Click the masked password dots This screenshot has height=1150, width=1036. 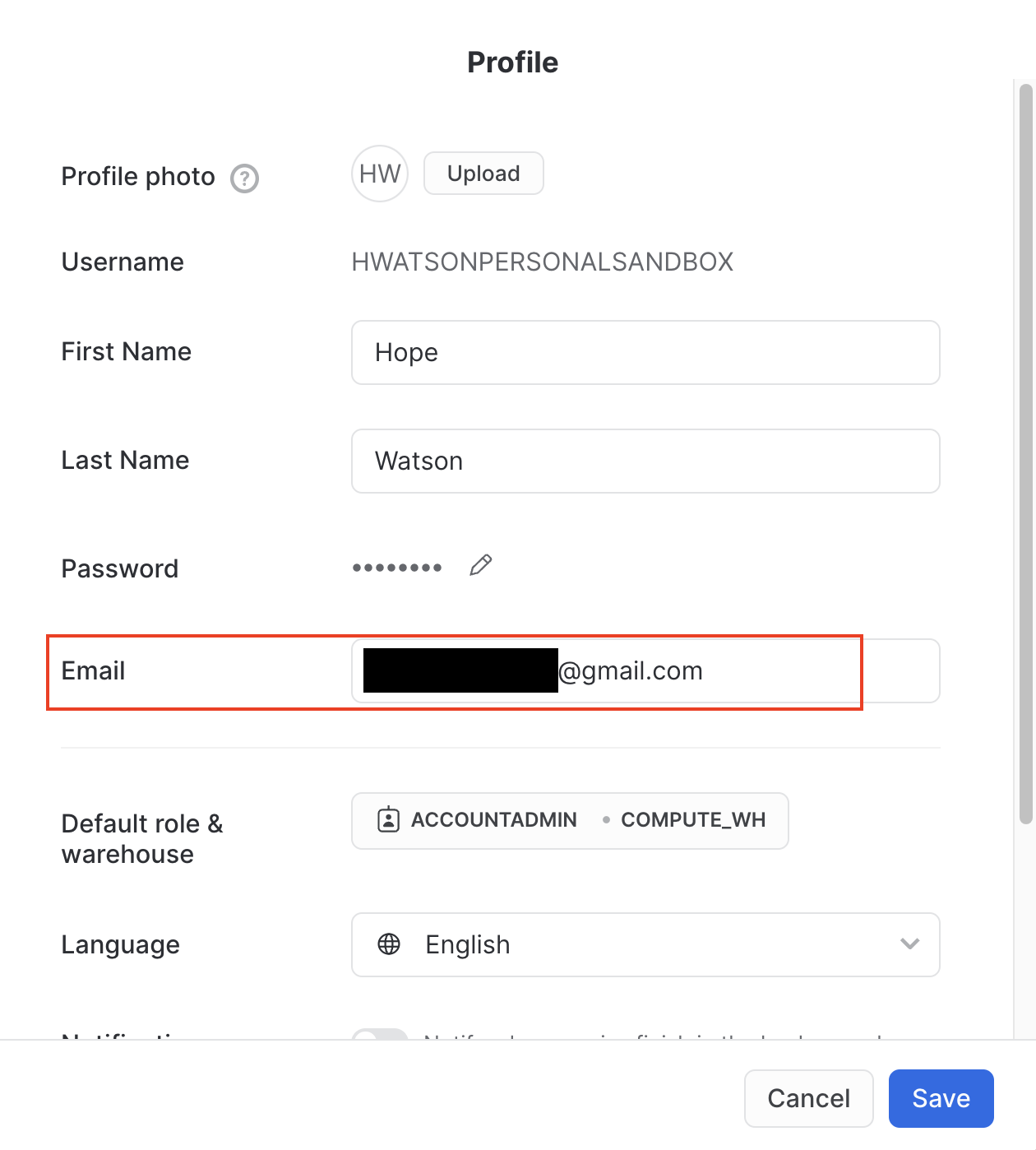point(395,567)
